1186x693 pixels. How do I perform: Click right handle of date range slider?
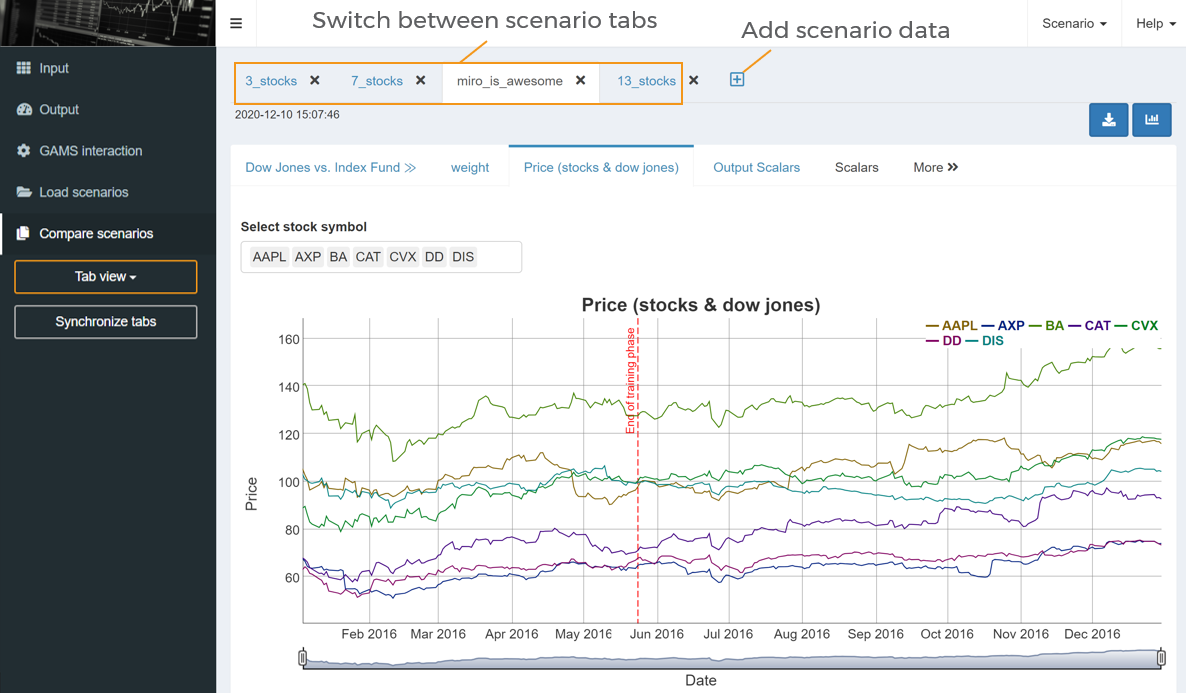(1161, 658)
